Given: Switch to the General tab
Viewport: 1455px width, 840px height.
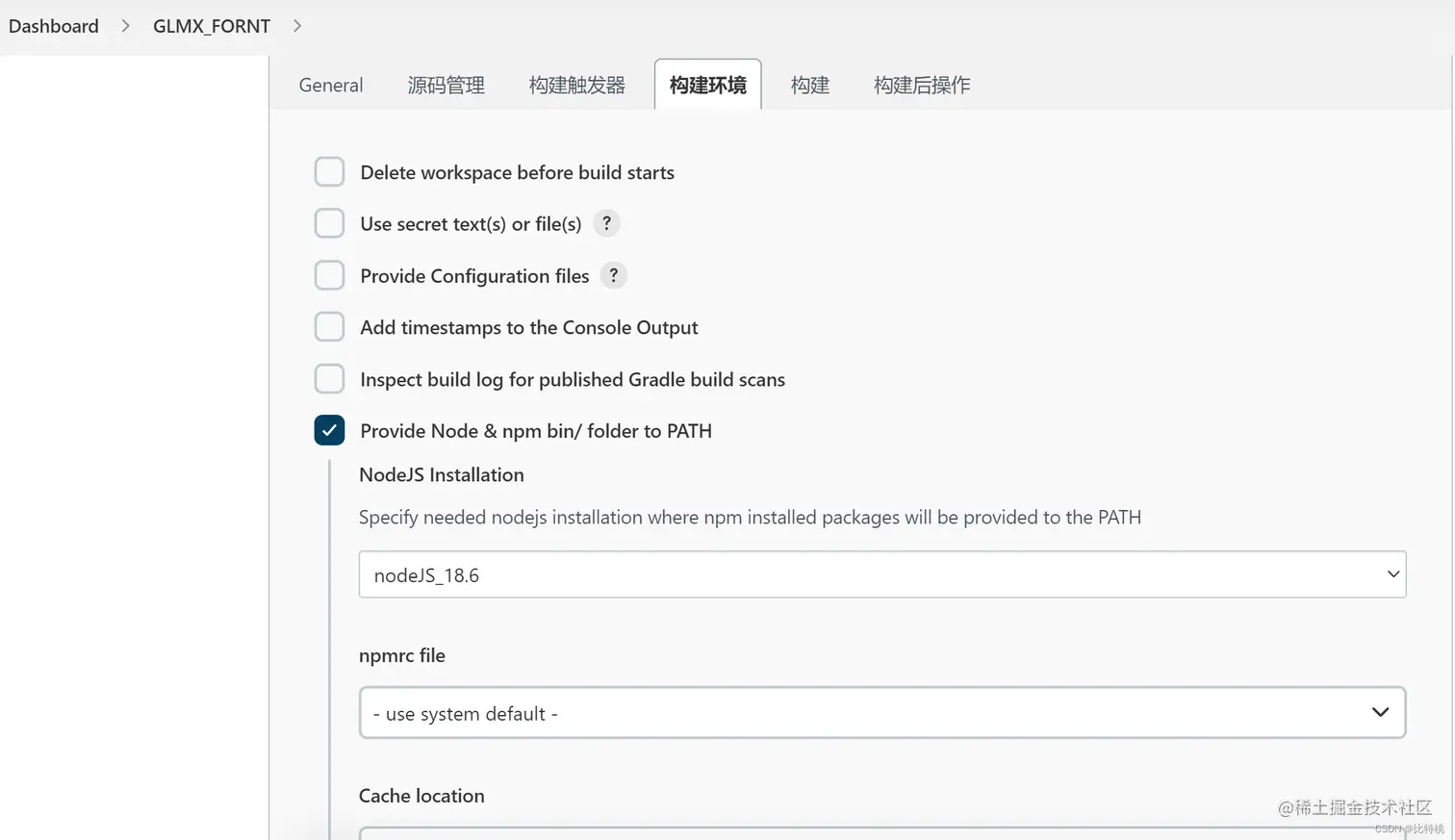Looking at the screenshot, I should point(331,86).
